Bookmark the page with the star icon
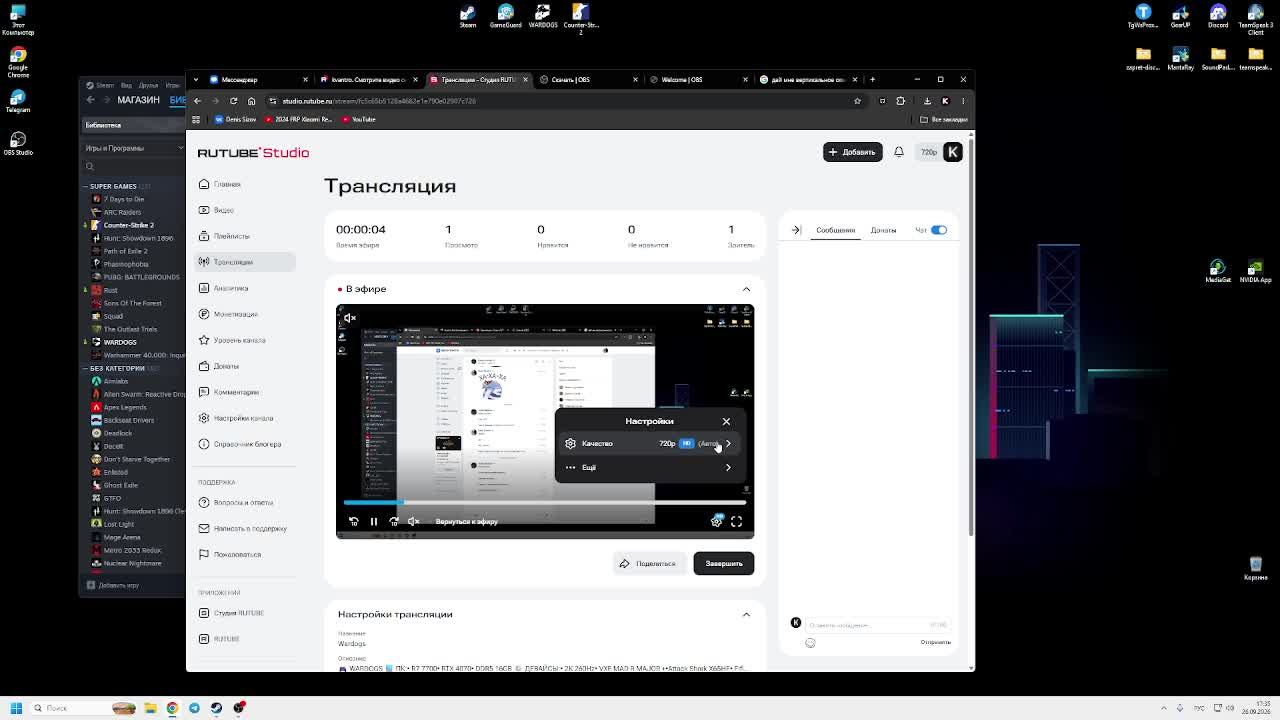This screenshot has width=1280, height=720. (857, 101)
